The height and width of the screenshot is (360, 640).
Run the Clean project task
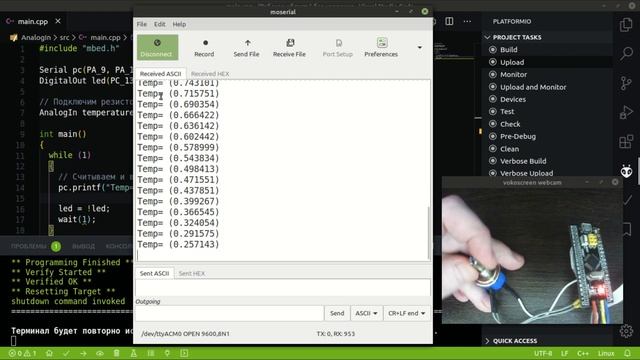click(509, 149)
